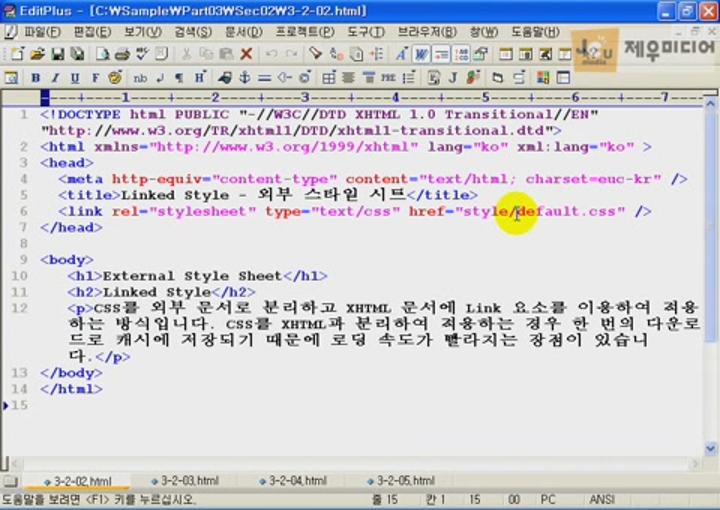
Task: Create a new document from the toolbar
Action: point(17,54)
